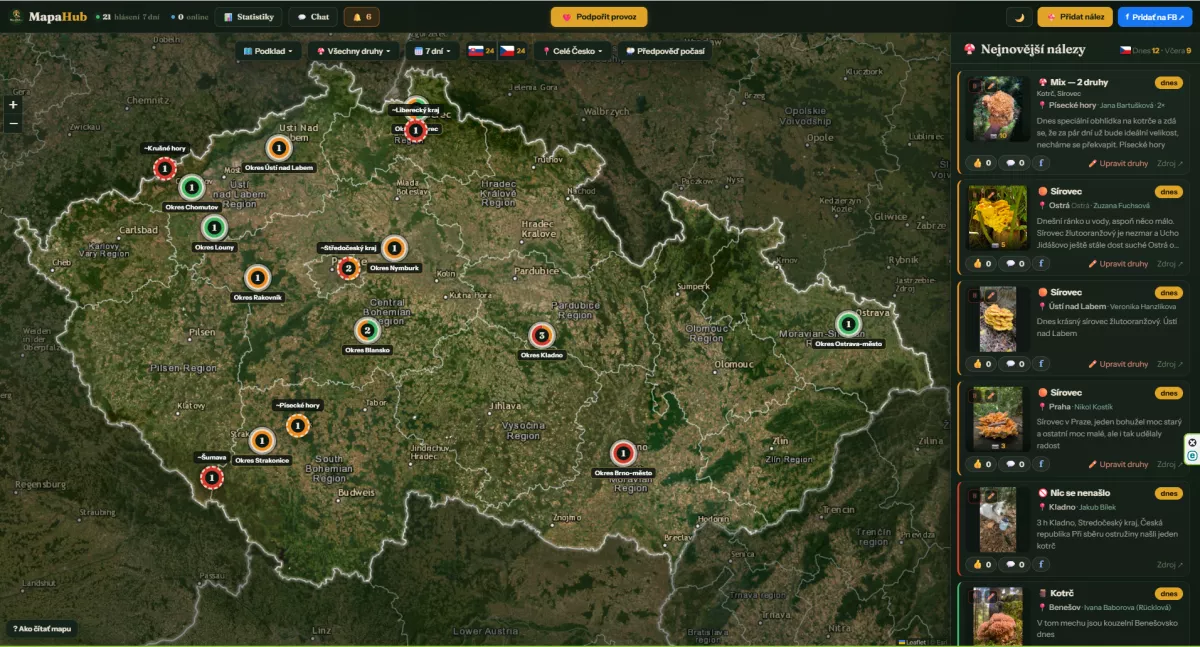This screenshot has width=1200, height=647.
Task: Like the Sírovec Ostrá post
Action: [x=982, y=264]
